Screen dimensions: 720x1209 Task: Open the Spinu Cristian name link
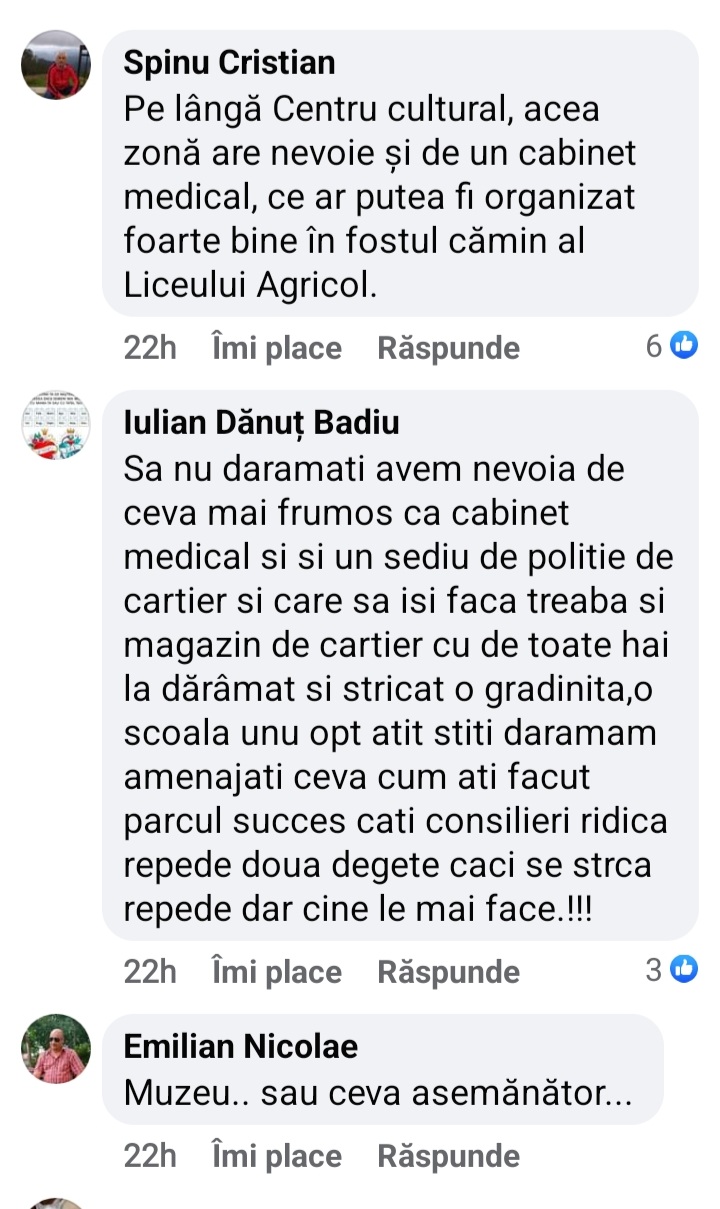point(229,62)
